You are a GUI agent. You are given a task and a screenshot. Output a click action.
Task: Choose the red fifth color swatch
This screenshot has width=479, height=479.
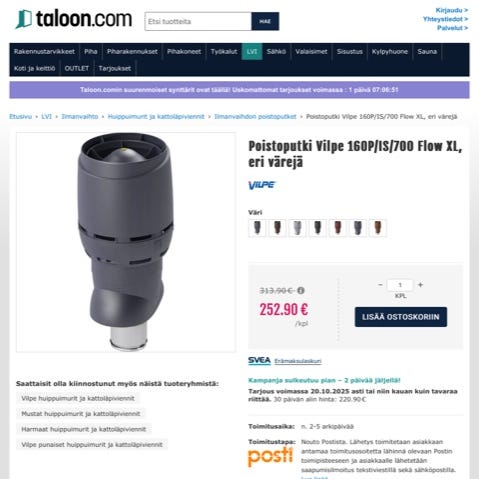pyautogui.click(x=338, y=228)
